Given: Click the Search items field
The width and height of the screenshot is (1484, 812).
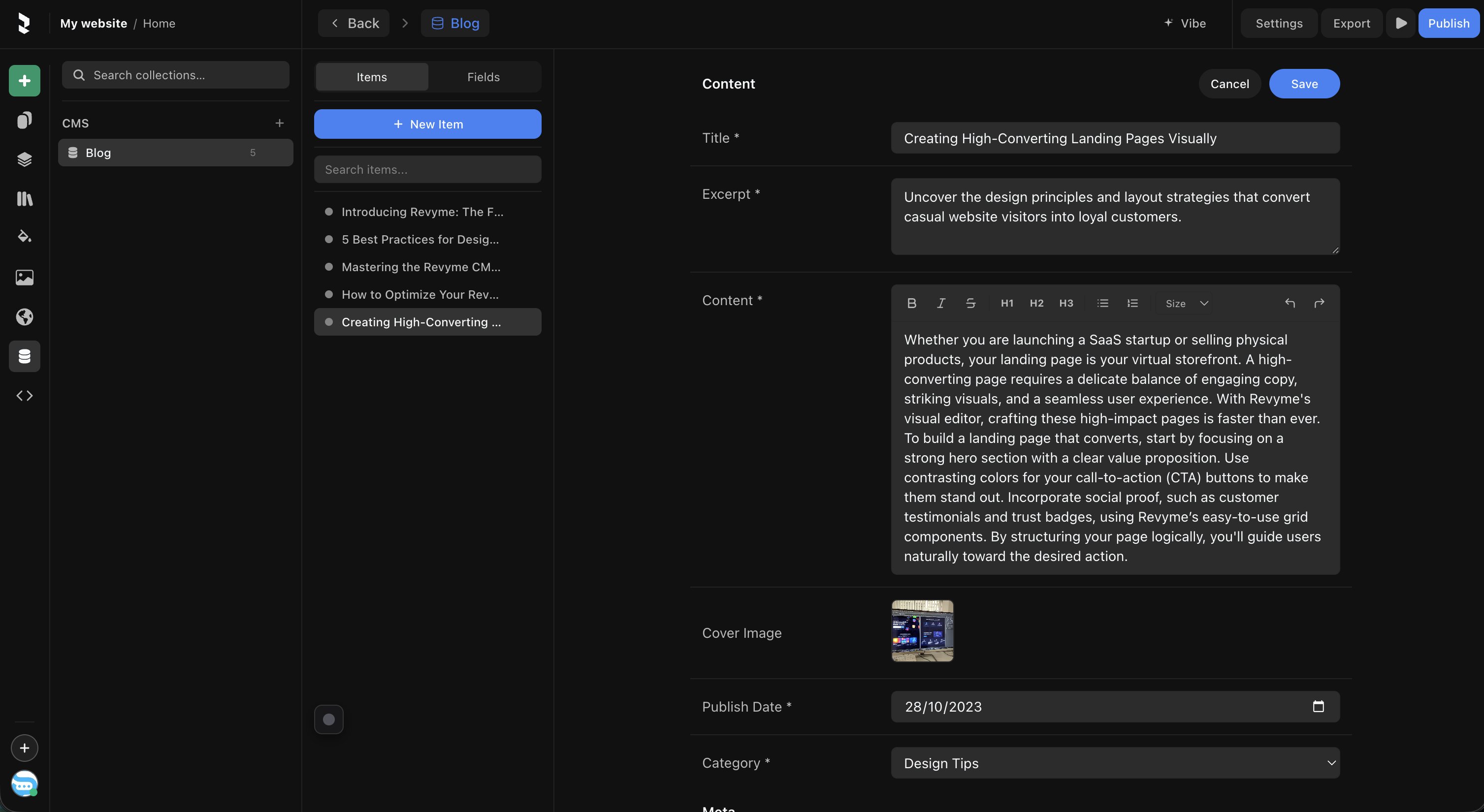Looking at the screenshot, I should pos(427,169).
